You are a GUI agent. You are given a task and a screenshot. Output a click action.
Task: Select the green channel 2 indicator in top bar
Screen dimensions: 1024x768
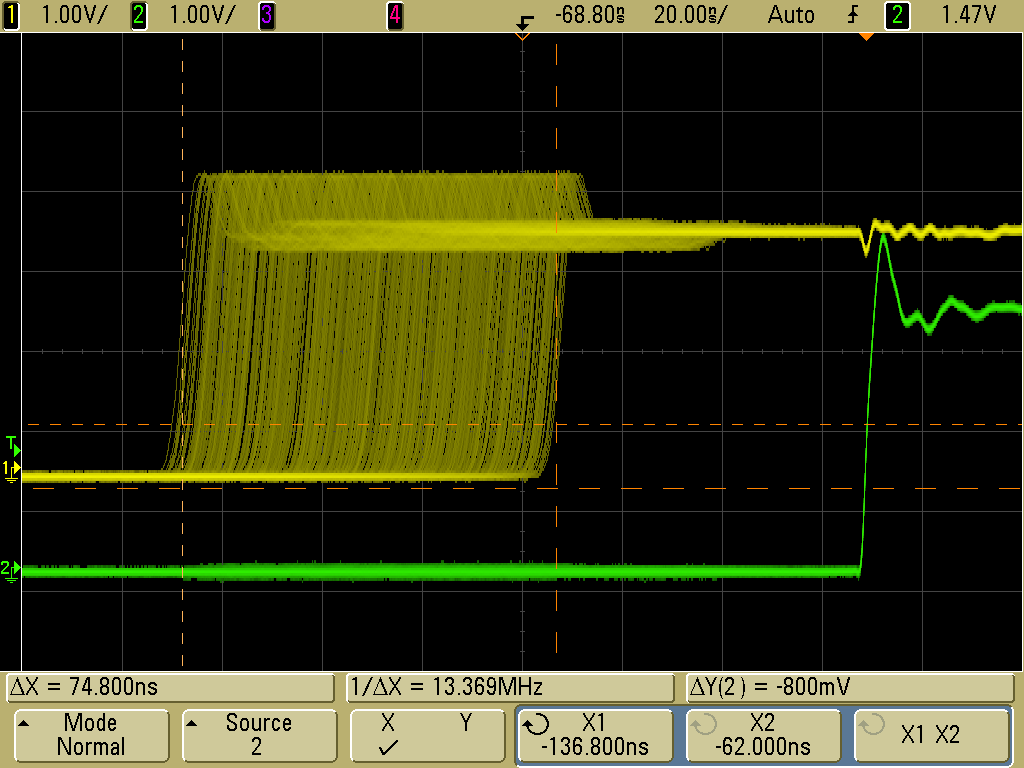[138, 16]
